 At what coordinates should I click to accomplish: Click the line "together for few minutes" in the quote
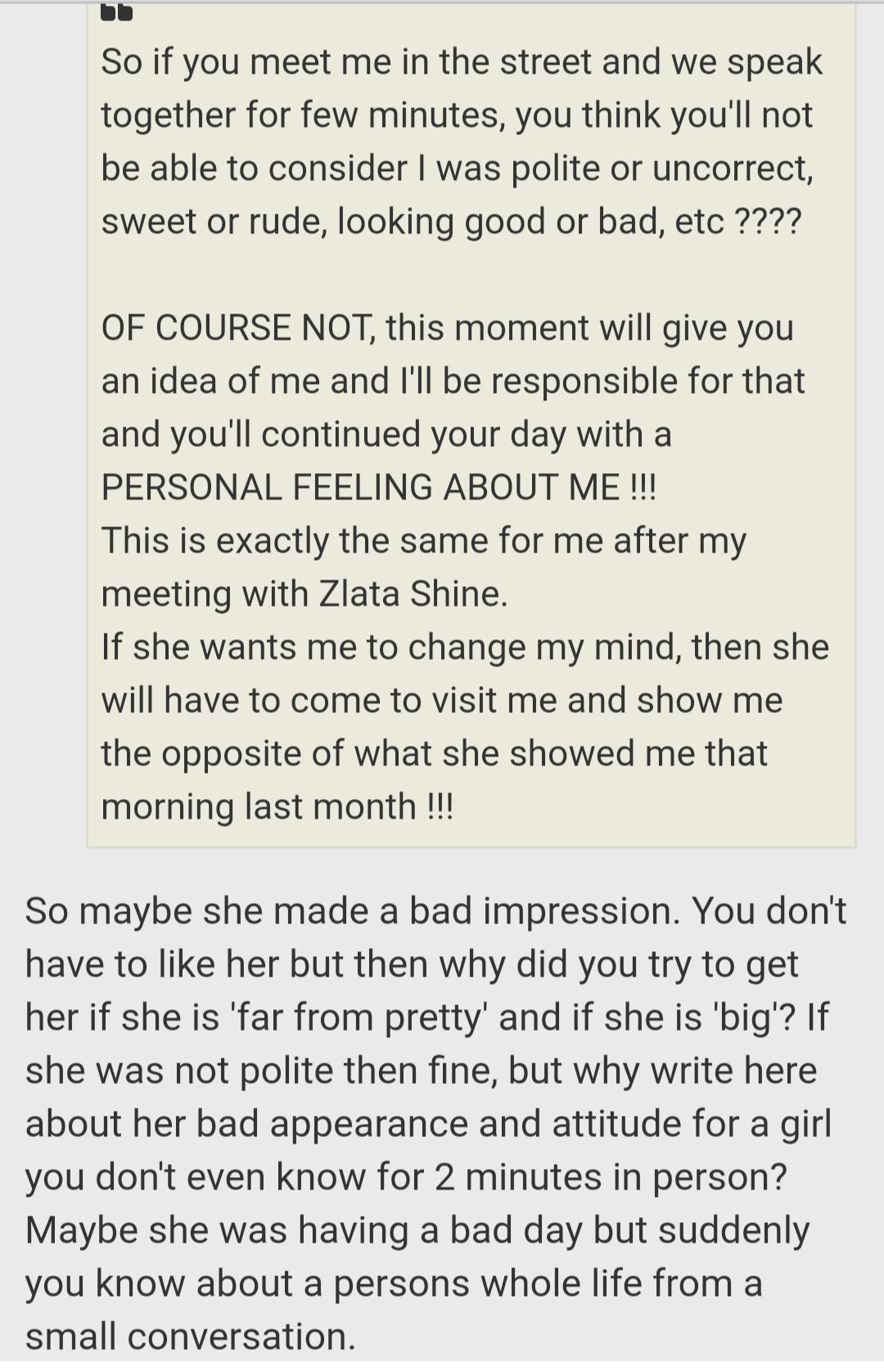pos(457,115)
